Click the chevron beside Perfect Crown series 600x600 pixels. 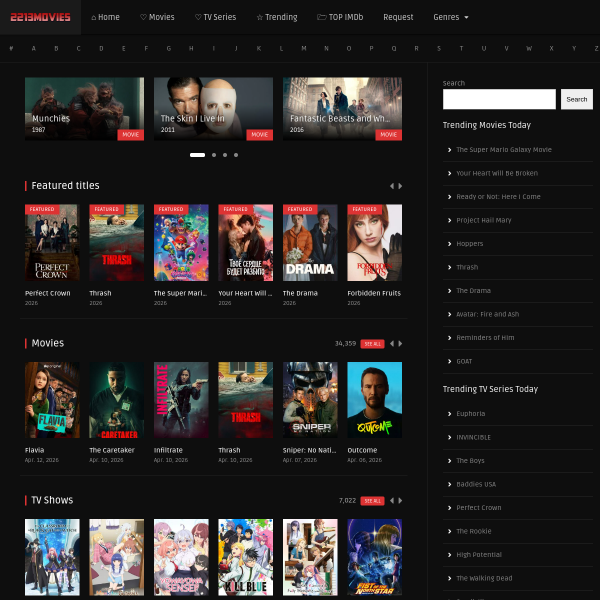coord(450,508)
